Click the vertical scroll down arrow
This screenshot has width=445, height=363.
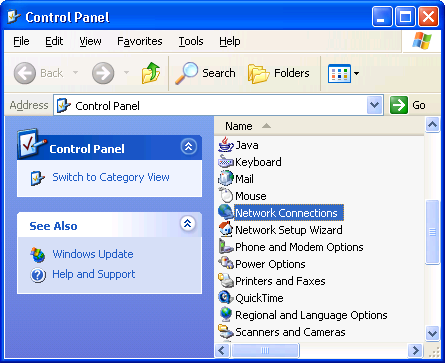click(432, 333)
